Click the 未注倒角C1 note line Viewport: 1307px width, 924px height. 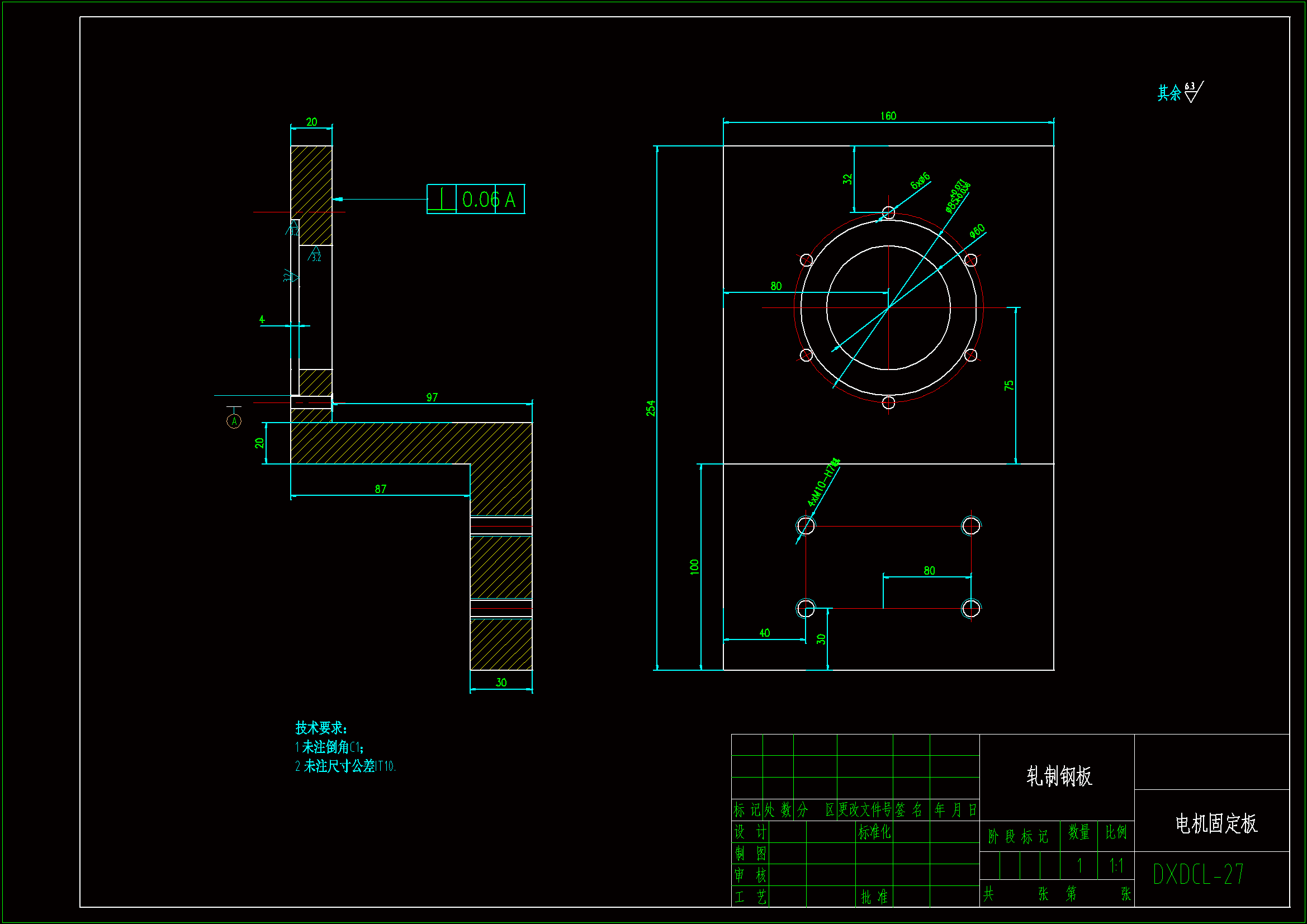[329, 747]
